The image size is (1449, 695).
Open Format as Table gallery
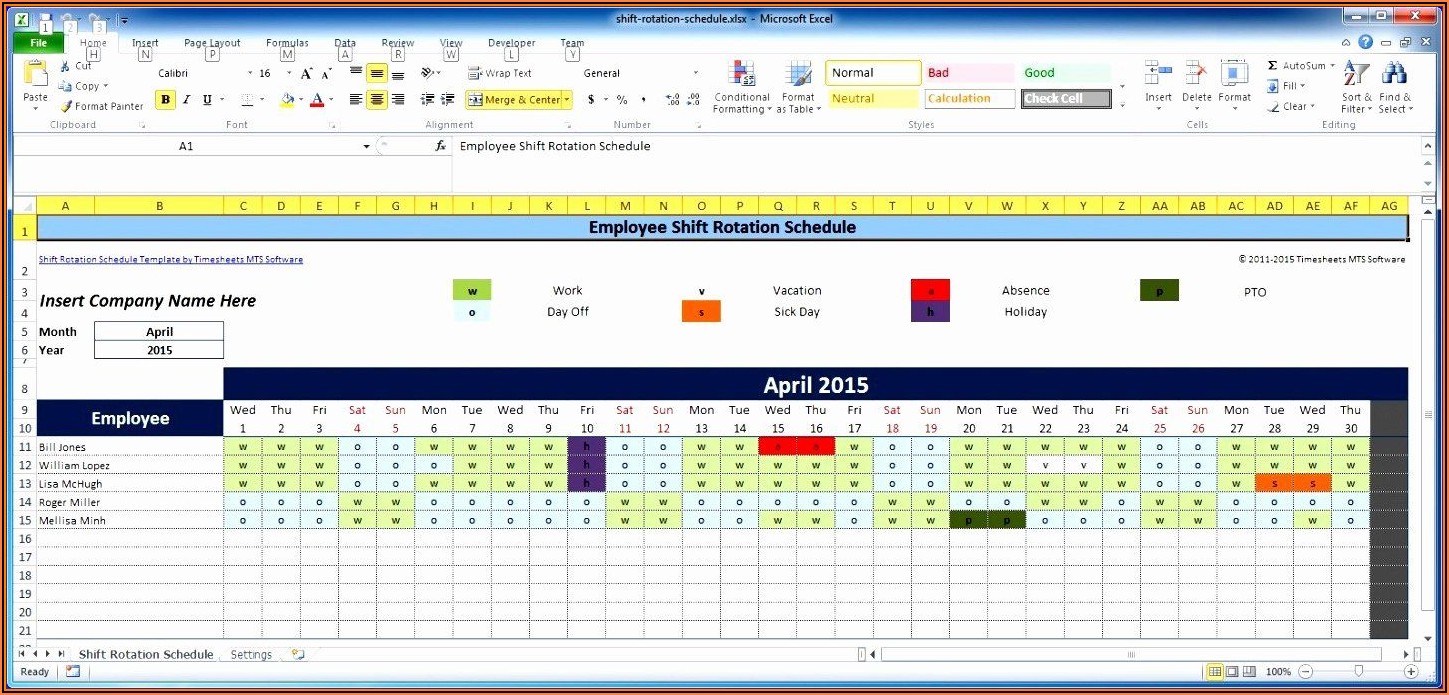[x=798, y=87]
